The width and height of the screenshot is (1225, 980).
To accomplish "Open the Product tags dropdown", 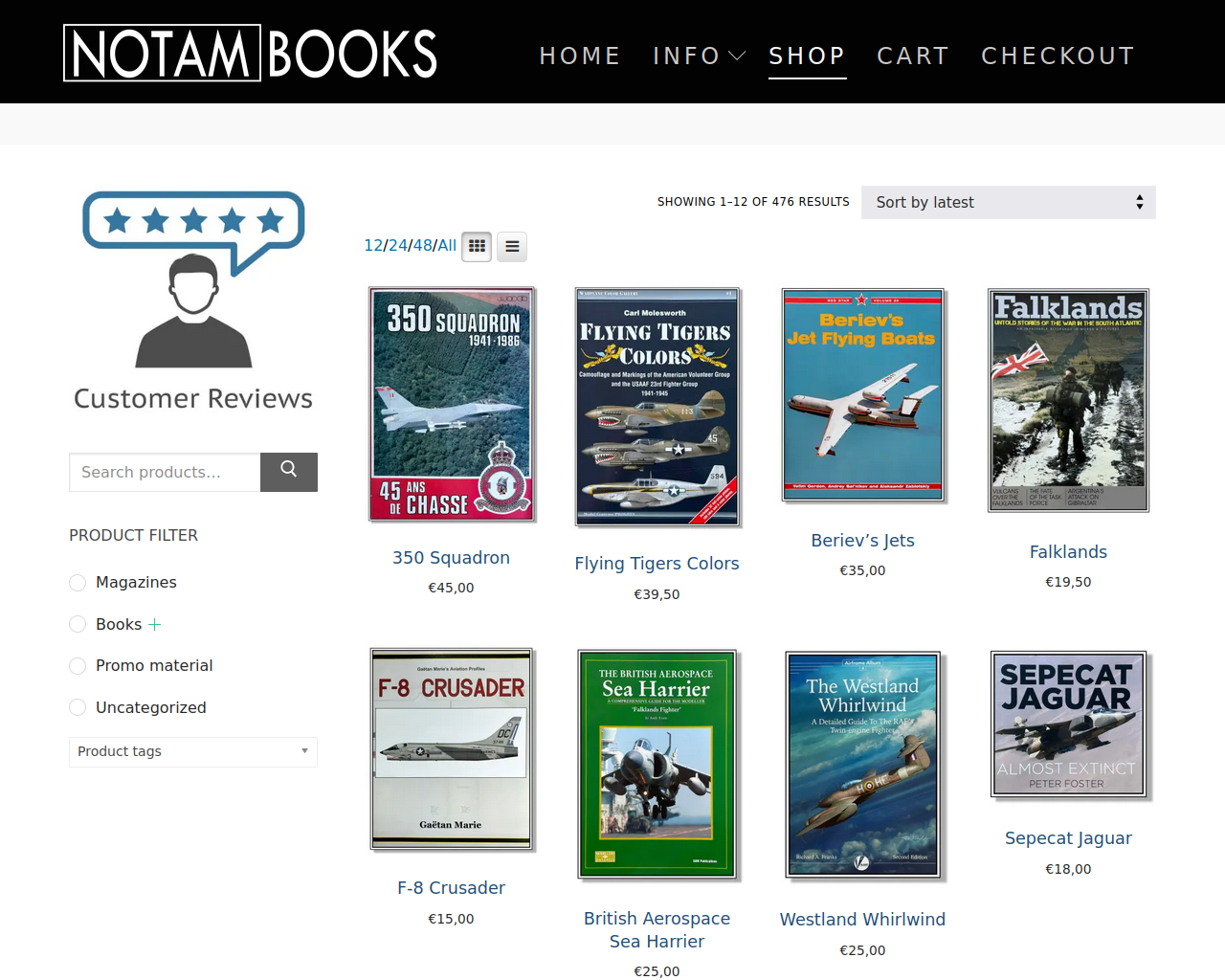I will click(193, 751).
